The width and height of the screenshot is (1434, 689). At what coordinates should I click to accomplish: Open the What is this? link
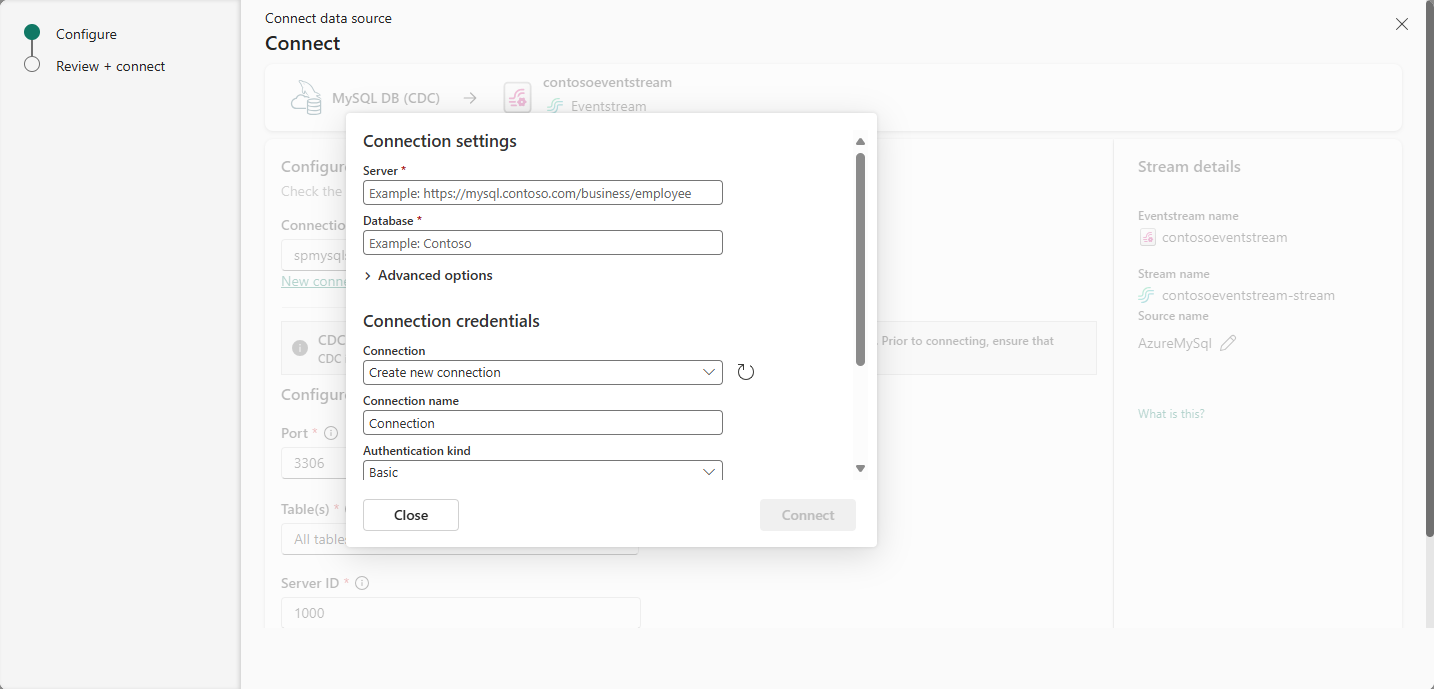[1171, 414]
